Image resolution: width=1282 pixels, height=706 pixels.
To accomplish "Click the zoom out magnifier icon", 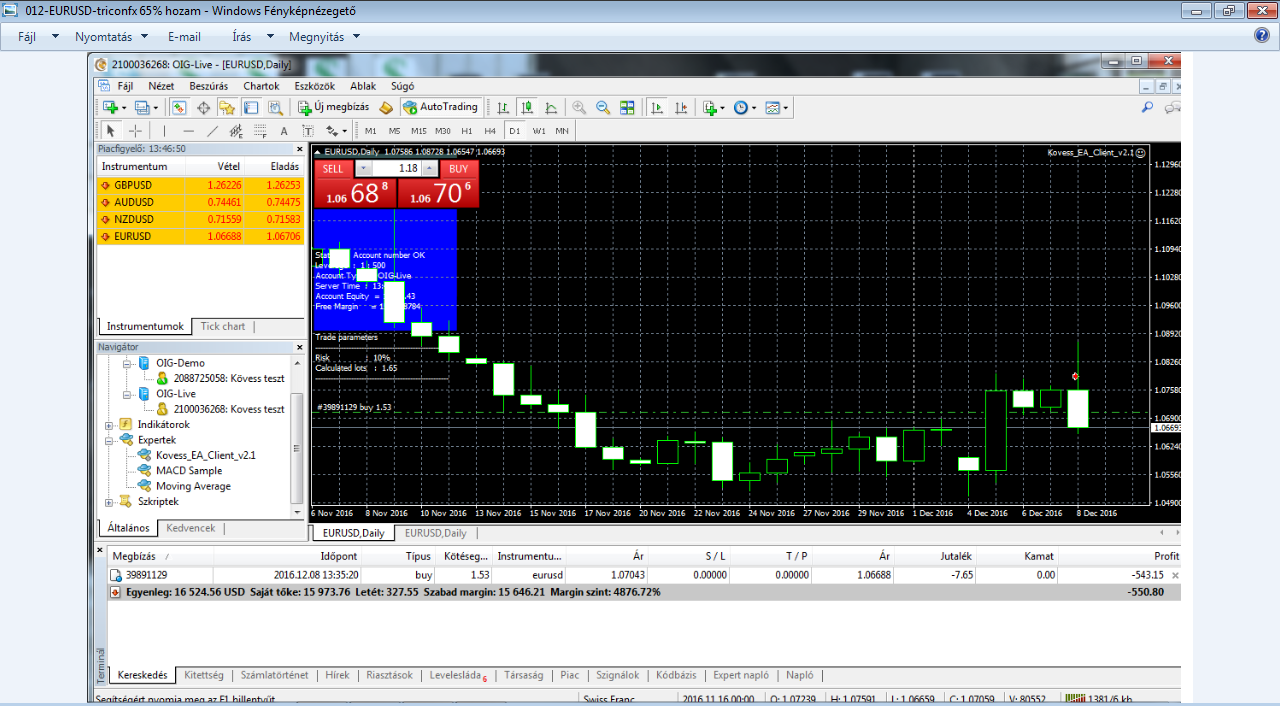I will tap(603, 108).
